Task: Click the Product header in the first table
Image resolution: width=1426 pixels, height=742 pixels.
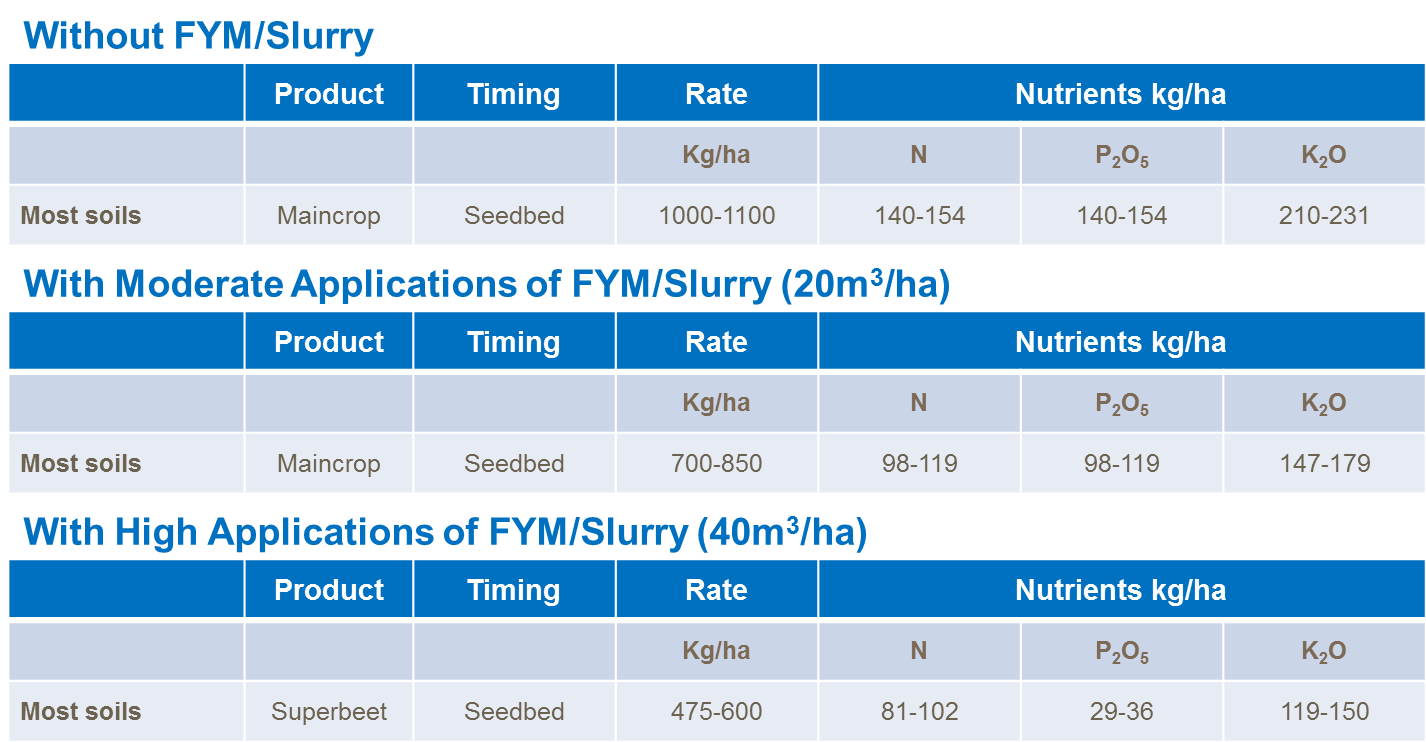Action: 329,94
